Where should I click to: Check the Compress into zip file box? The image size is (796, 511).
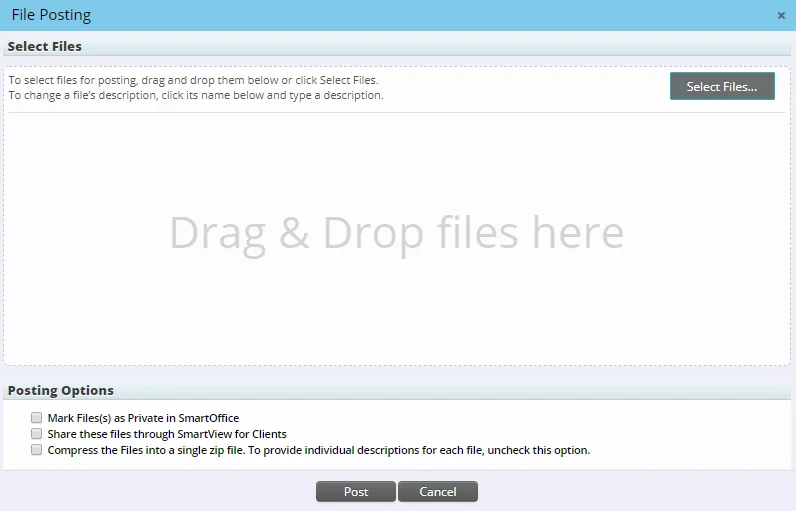tap(37, 450)
